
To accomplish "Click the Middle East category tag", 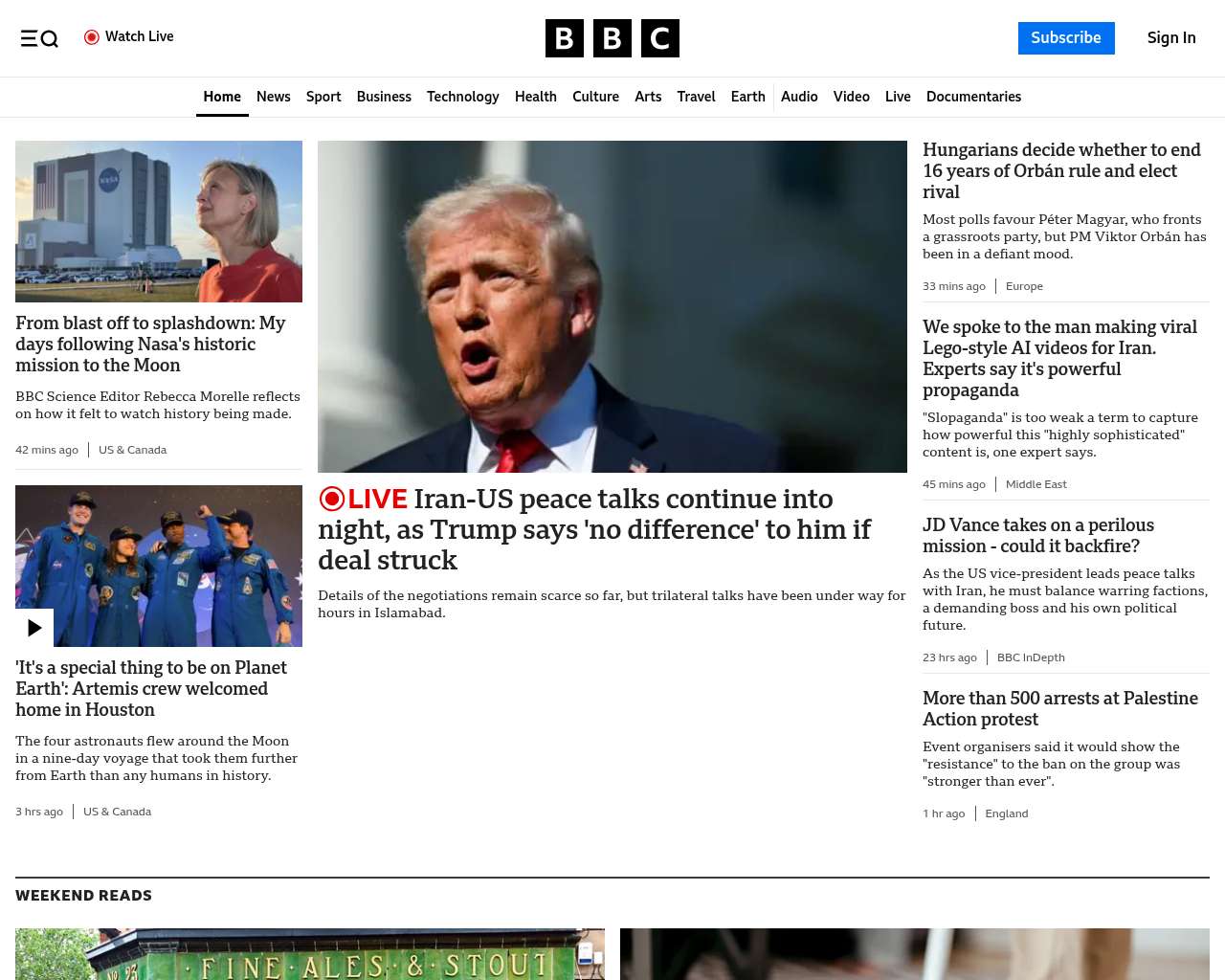I will coord(1036,484).
